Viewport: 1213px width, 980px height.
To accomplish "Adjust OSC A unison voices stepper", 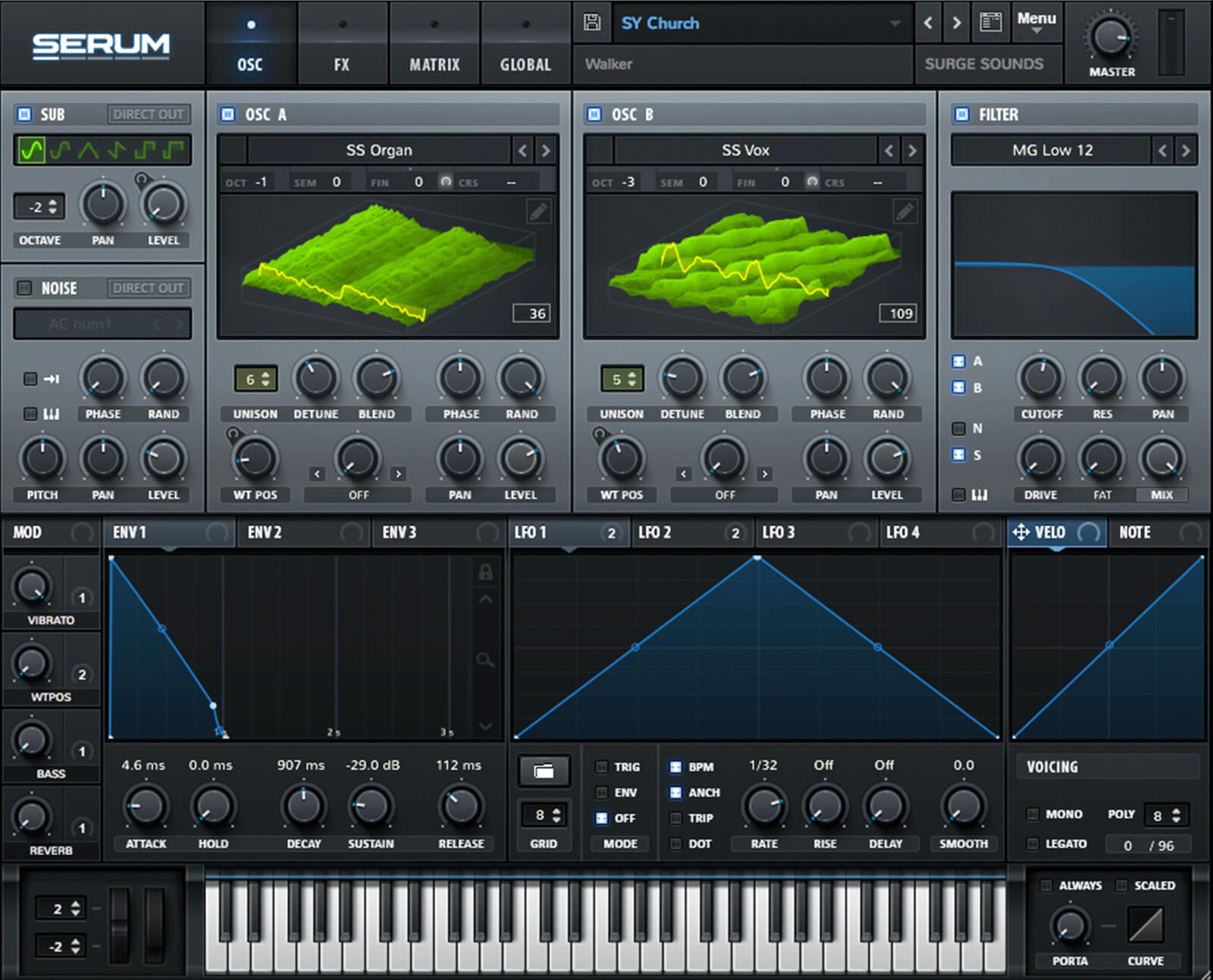I will point(255,379).
